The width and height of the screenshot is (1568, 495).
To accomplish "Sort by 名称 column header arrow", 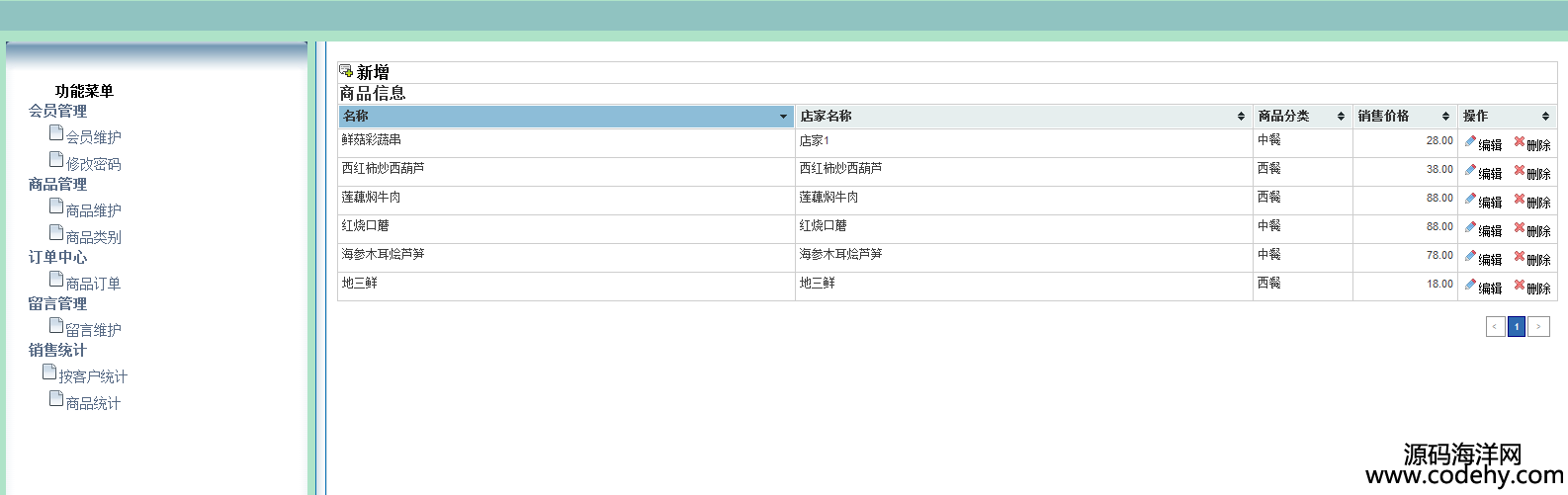I will [x=783, y=117].
